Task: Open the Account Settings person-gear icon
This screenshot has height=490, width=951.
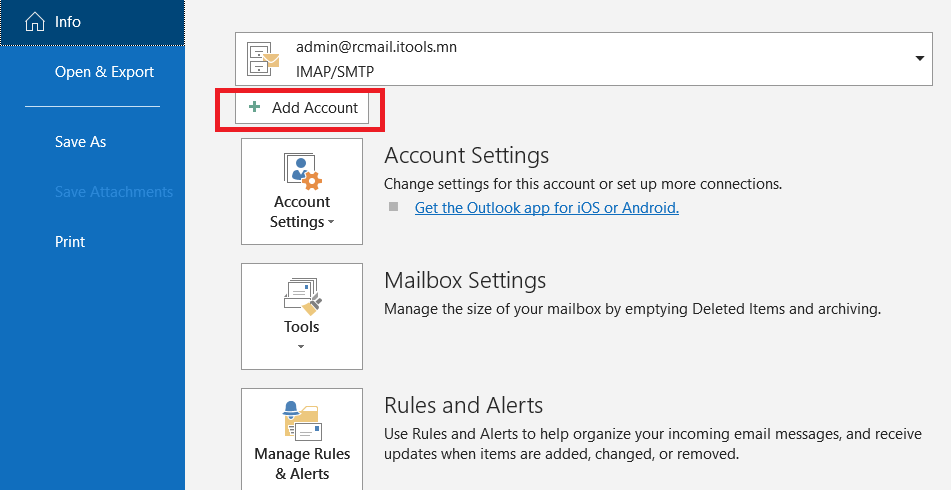Action: [x=302, y=172]
